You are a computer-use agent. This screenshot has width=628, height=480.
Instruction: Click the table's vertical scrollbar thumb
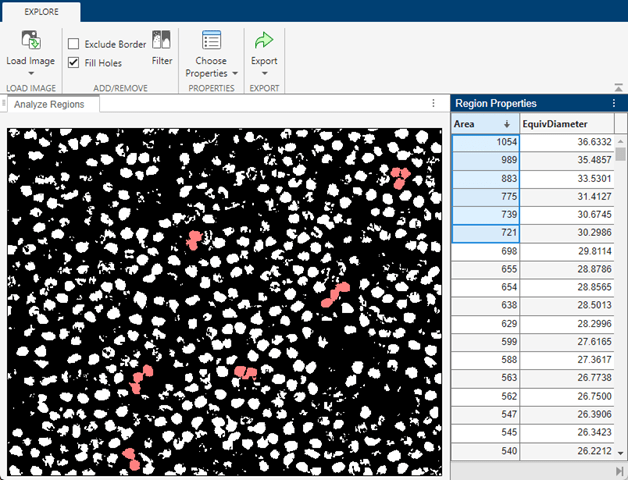tap(620, 153)
